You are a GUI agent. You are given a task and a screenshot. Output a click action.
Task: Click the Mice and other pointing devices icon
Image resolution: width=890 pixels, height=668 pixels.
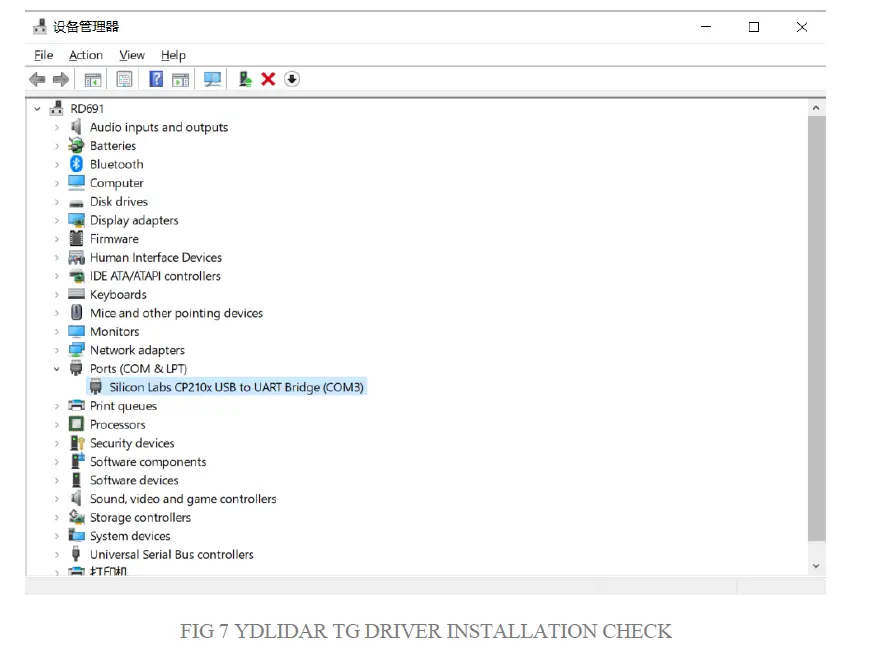pos(76,312)
